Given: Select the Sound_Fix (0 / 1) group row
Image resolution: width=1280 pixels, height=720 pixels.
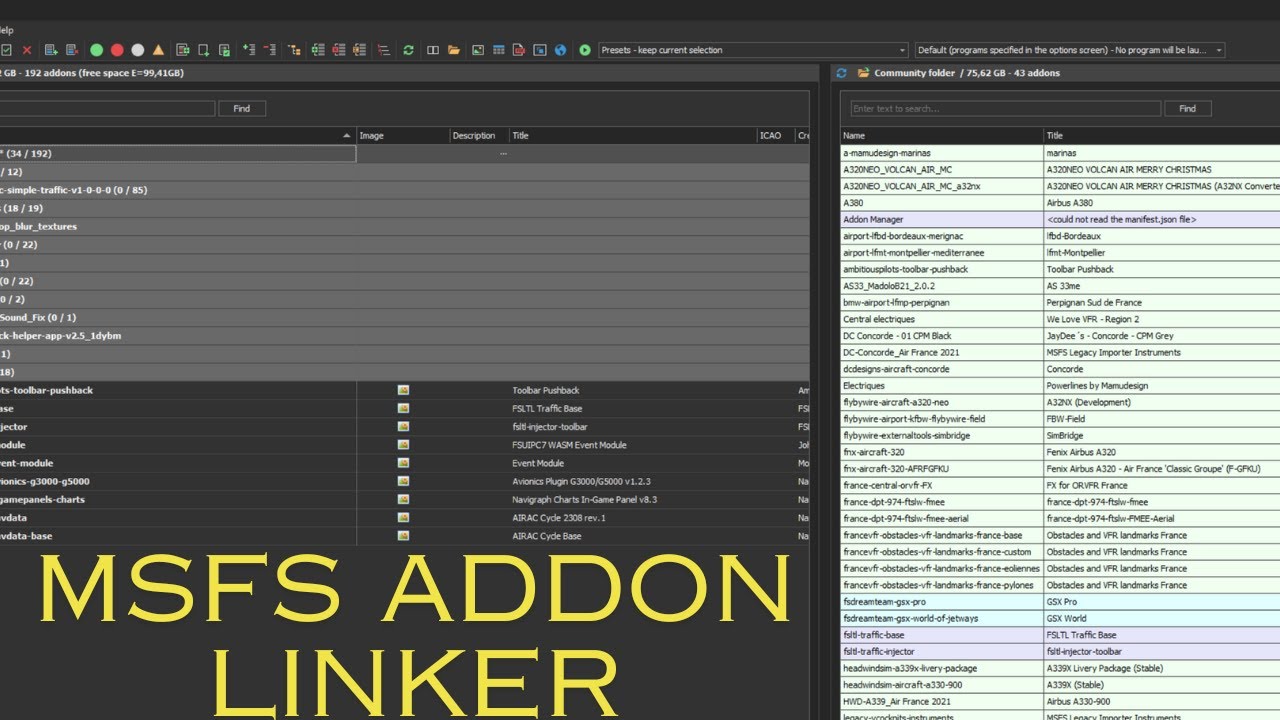Looking at the screenshot, I should (x=404, y=317).
